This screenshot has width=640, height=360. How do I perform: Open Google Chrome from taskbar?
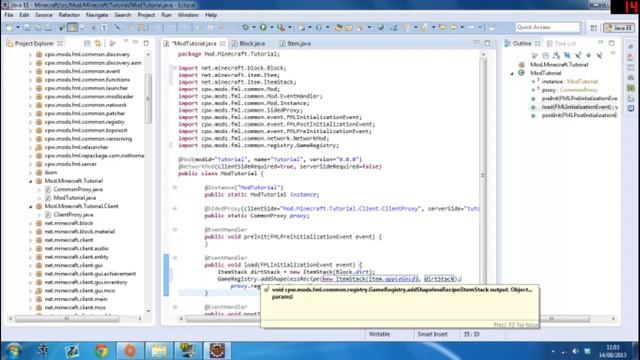point(101,351)
